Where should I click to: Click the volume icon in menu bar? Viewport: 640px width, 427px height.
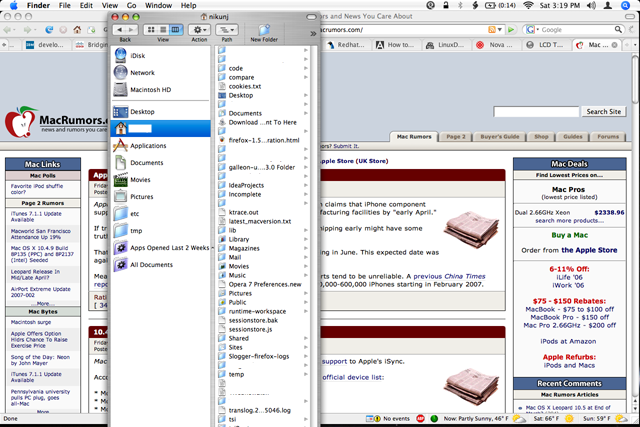tap(591, 5)
